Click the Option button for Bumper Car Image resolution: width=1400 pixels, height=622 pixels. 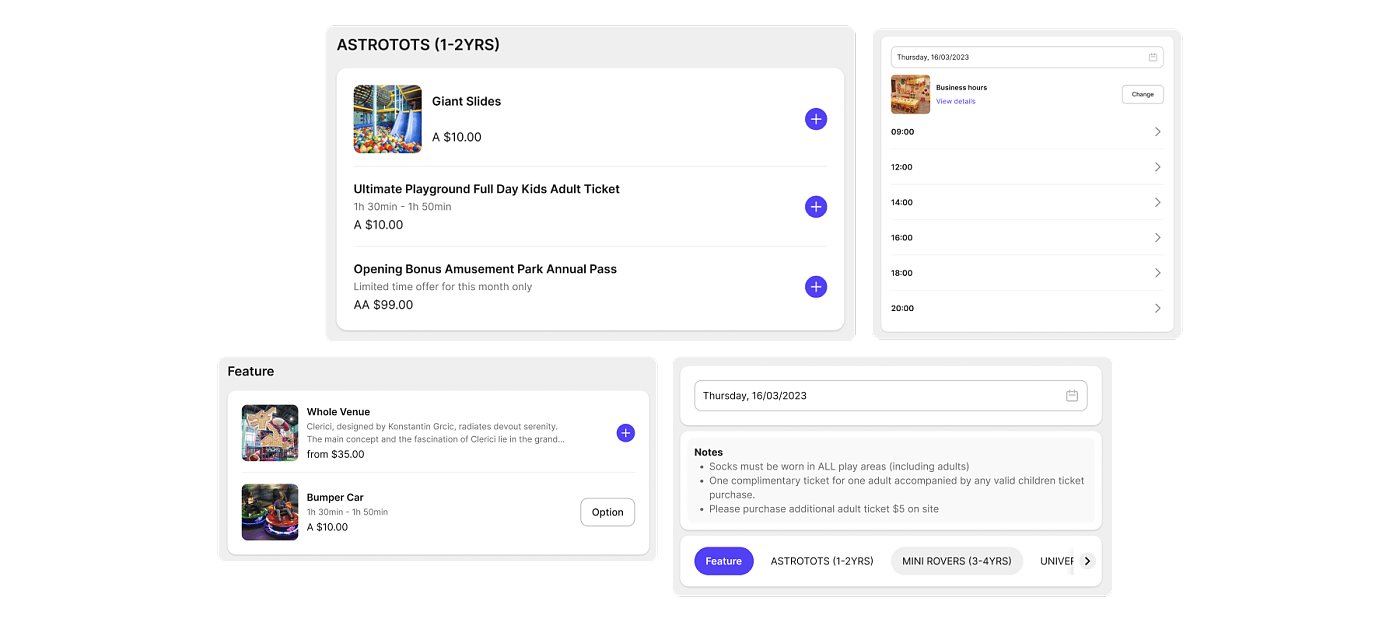(608, 512)
